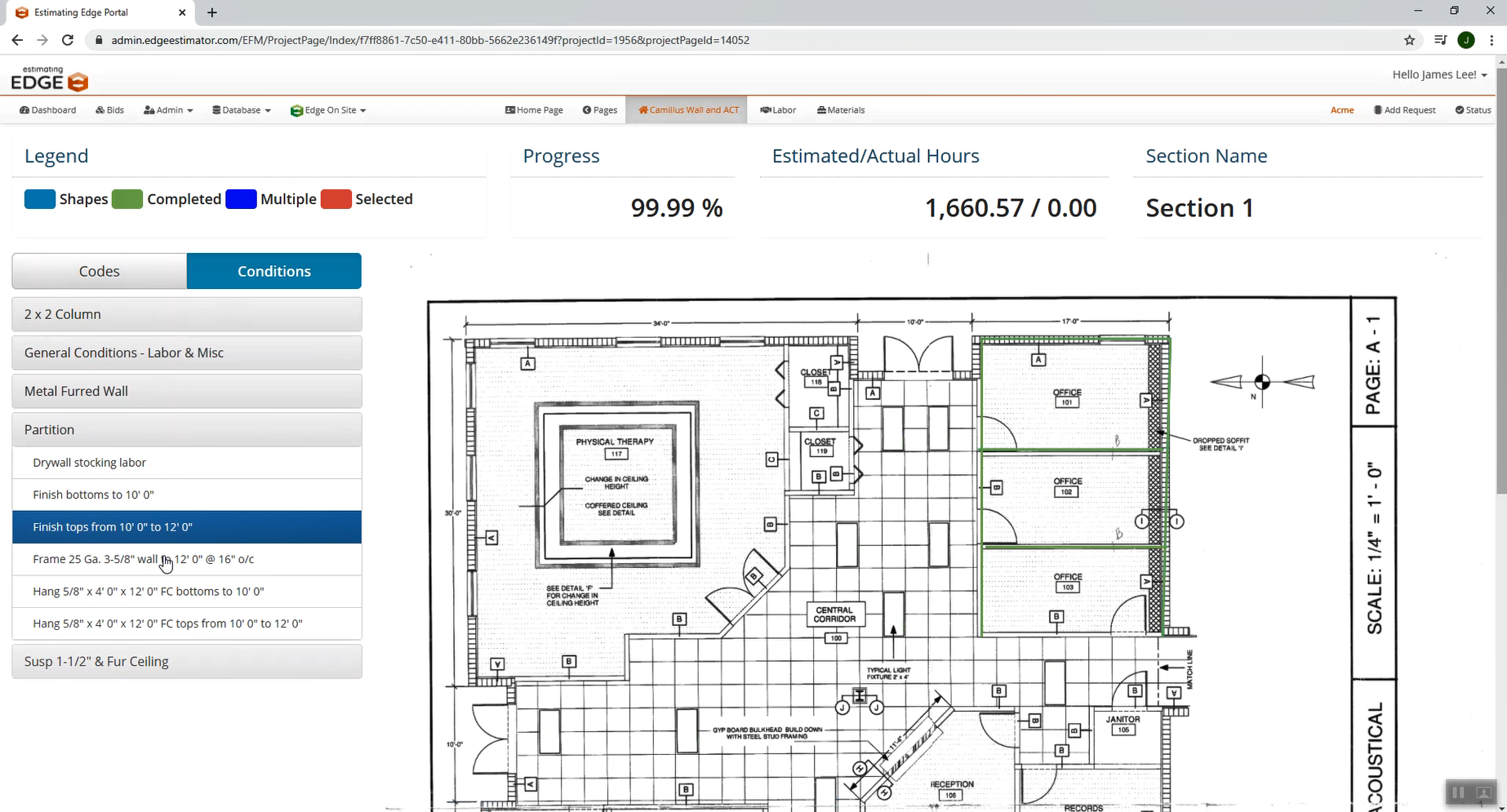The width and height of the screenshot is (1507, 812).
Task: Open the Home Page link
Action: 535,110
